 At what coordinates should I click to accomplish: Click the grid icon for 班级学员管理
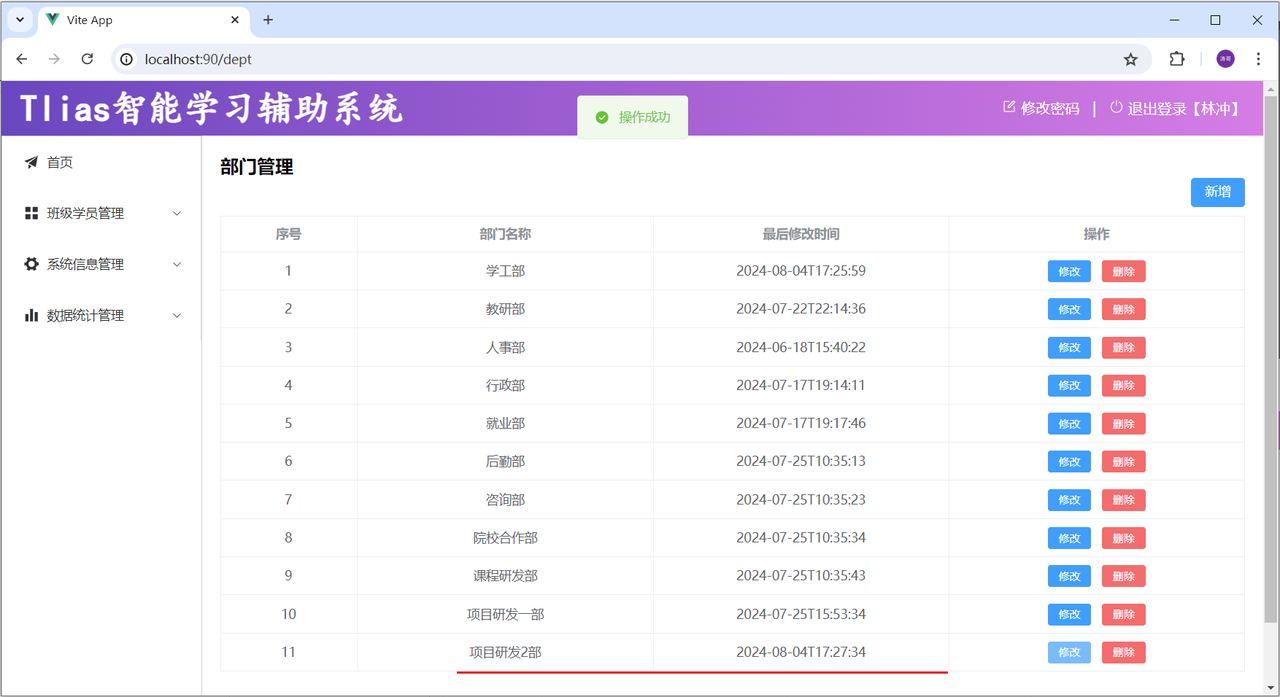[31, 213]
